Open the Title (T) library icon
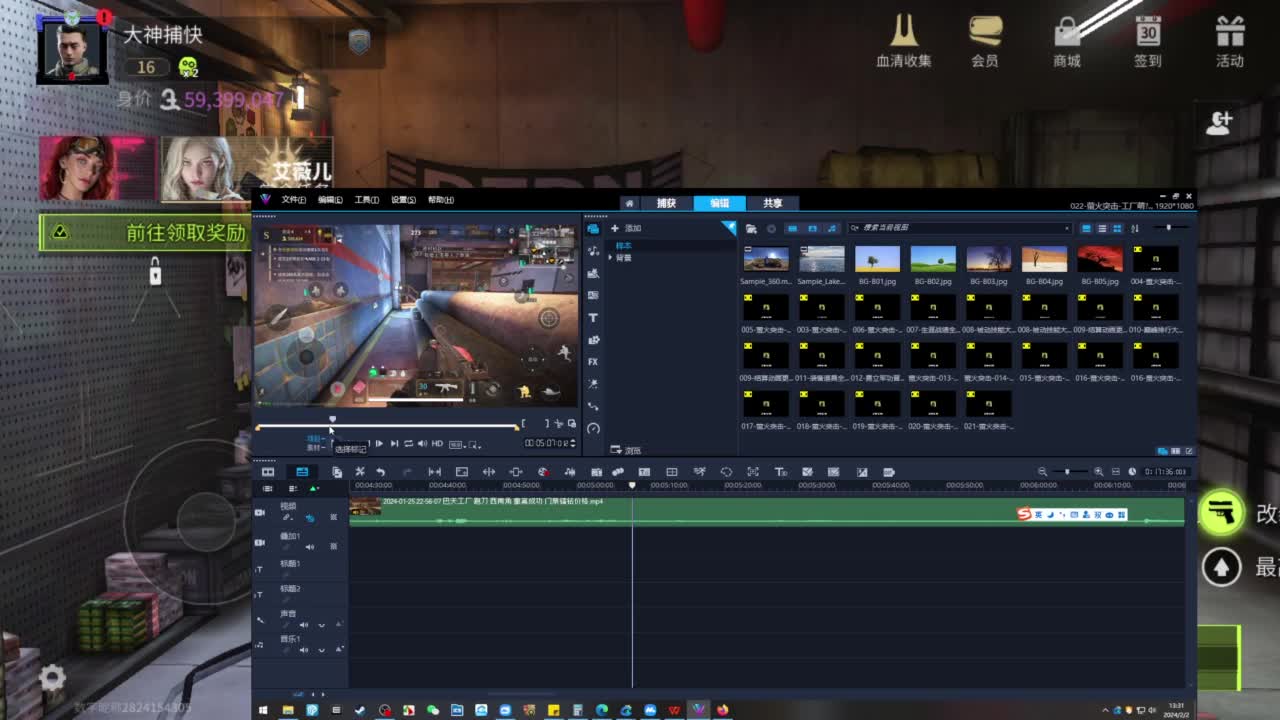This screenshot has width=1280, height=720. pyautogui.click(x=593, y=317)
